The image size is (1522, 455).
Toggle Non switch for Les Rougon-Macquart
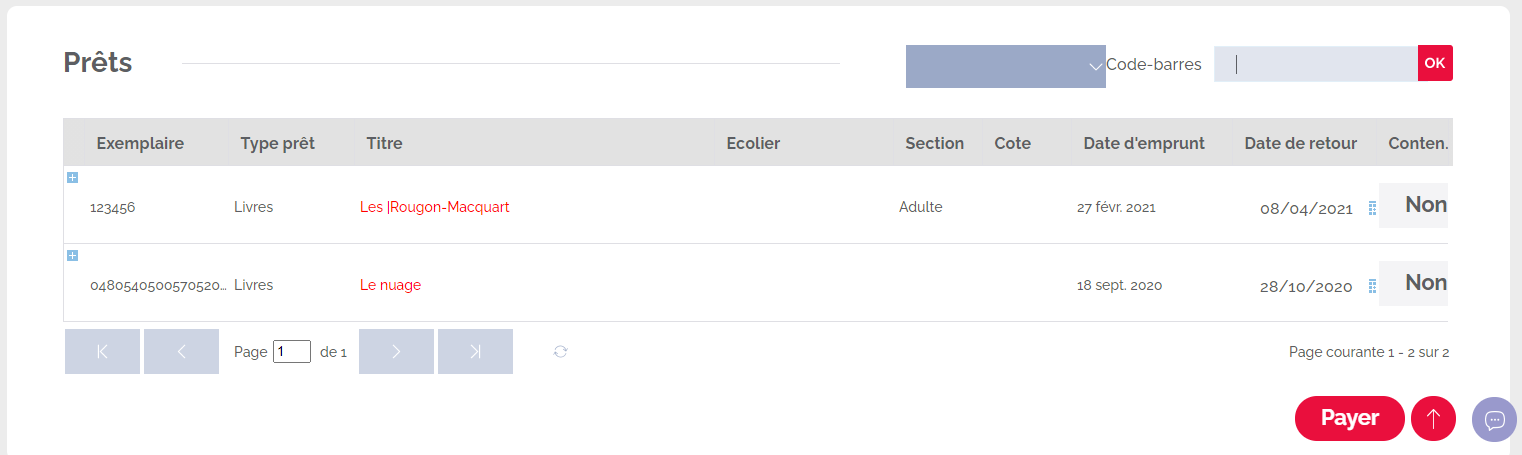tap(1414, 205)
